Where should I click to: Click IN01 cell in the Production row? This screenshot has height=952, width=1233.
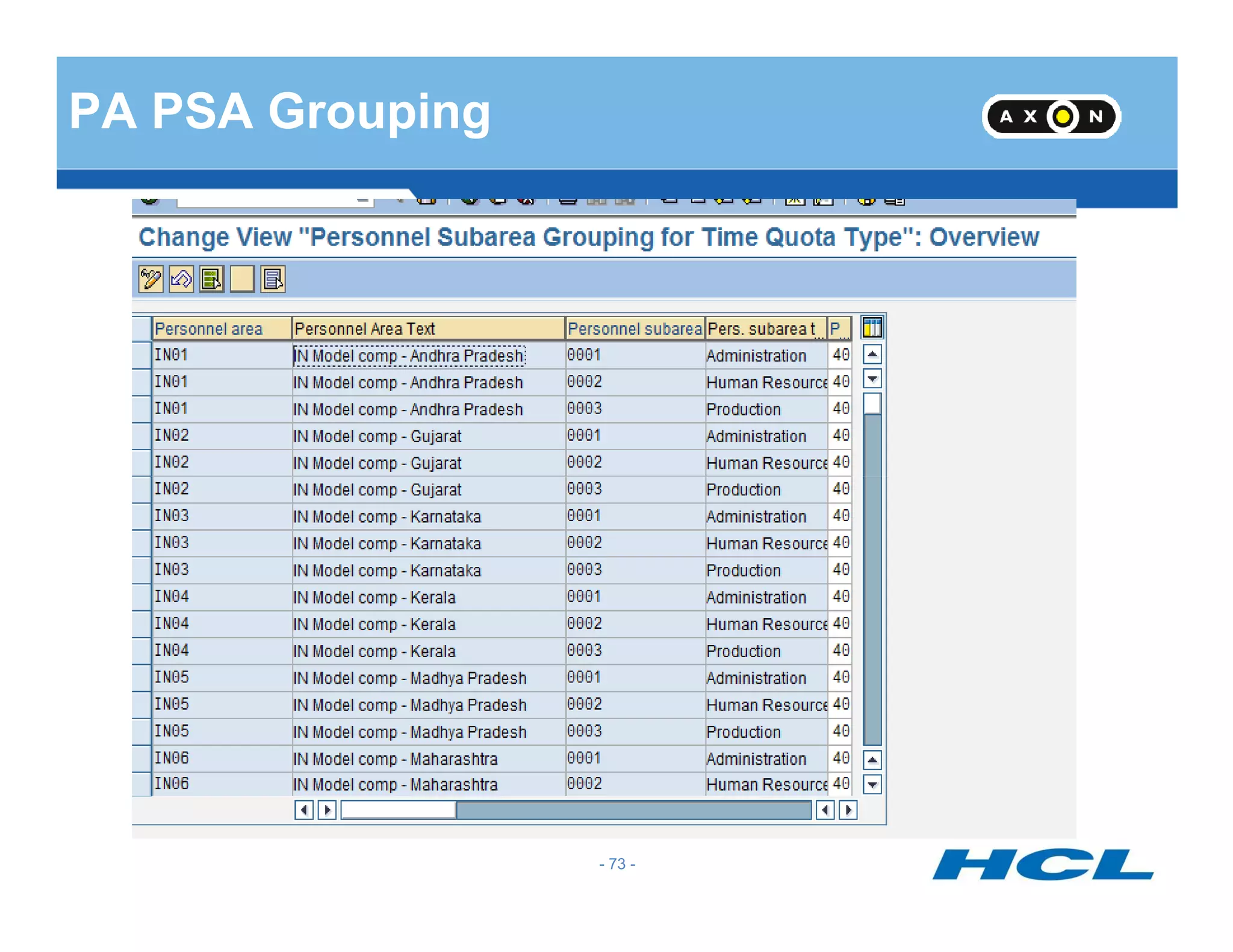[222, 409]
